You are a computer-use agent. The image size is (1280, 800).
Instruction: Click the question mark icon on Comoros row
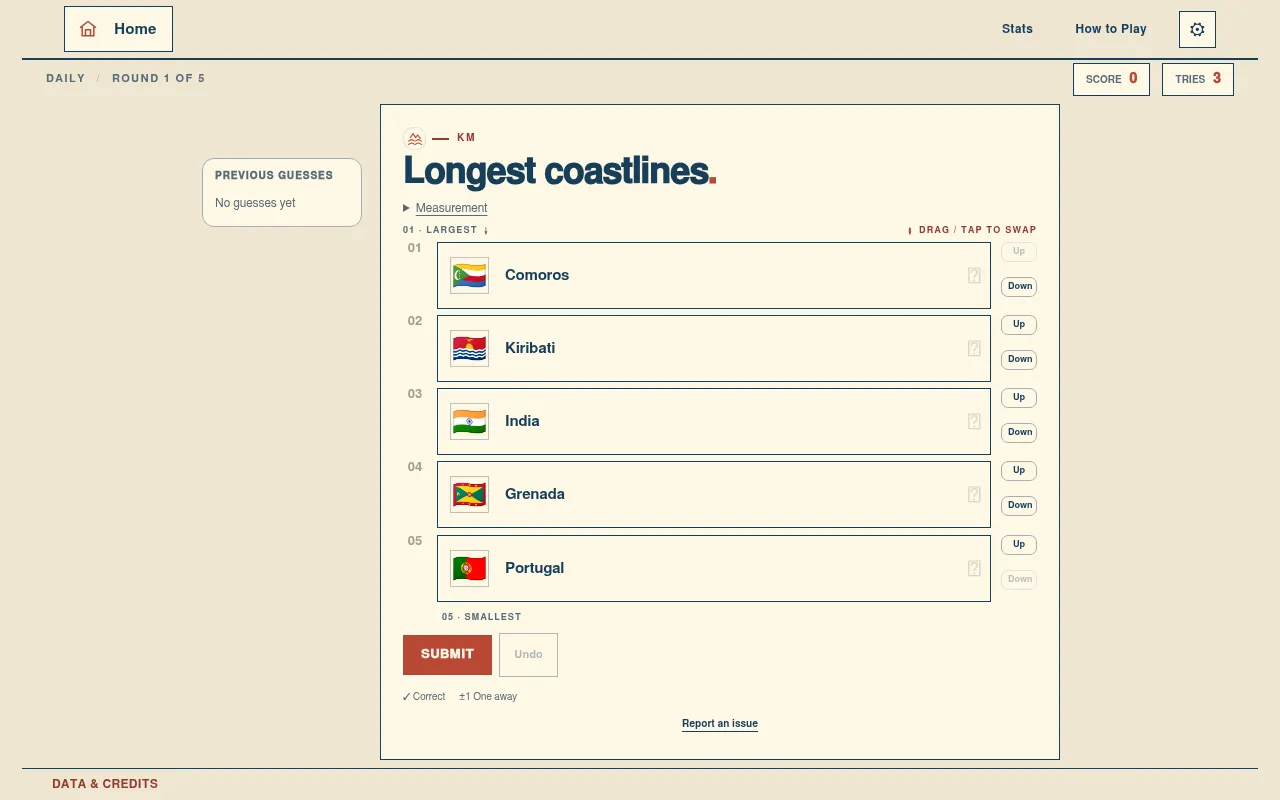click(974, 275)
